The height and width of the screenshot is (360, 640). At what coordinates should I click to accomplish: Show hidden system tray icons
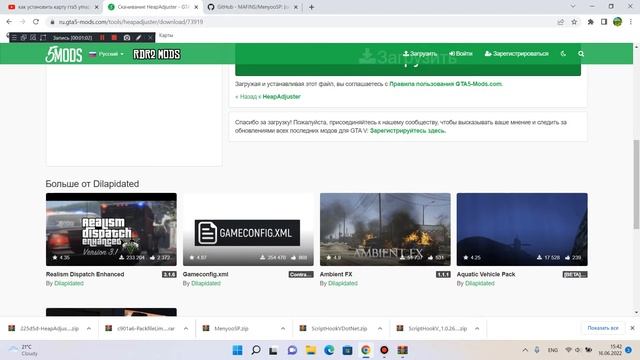click(x=525, y=350)
